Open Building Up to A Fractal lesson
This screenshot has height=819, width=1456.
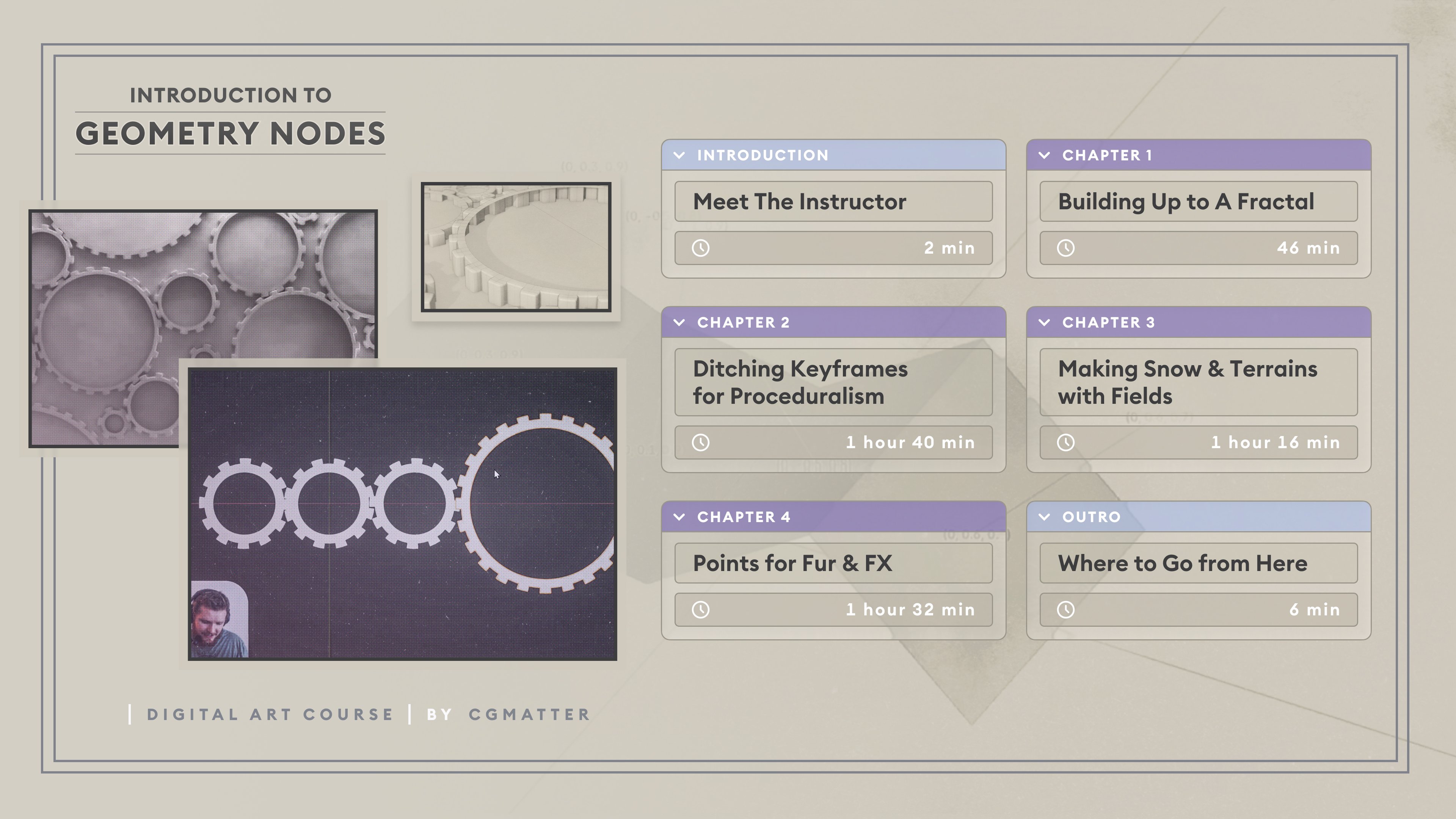click(1199, 202)
